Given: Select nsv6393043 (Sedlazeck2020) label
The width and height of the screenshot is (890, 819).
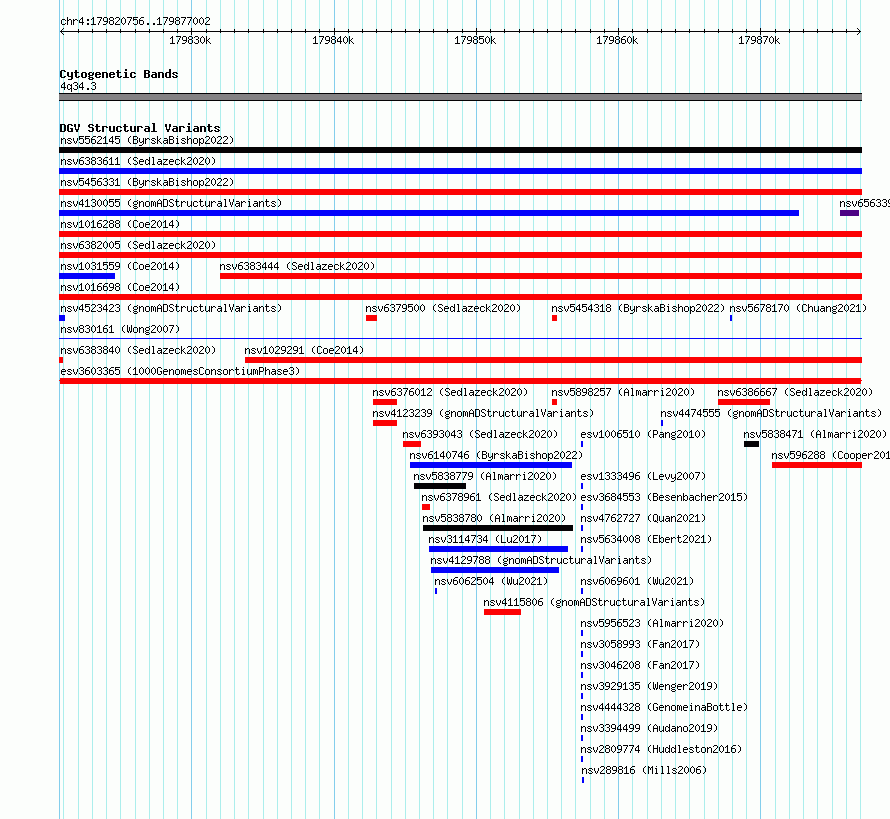Looking at the screenshot, I should (480, 434).
